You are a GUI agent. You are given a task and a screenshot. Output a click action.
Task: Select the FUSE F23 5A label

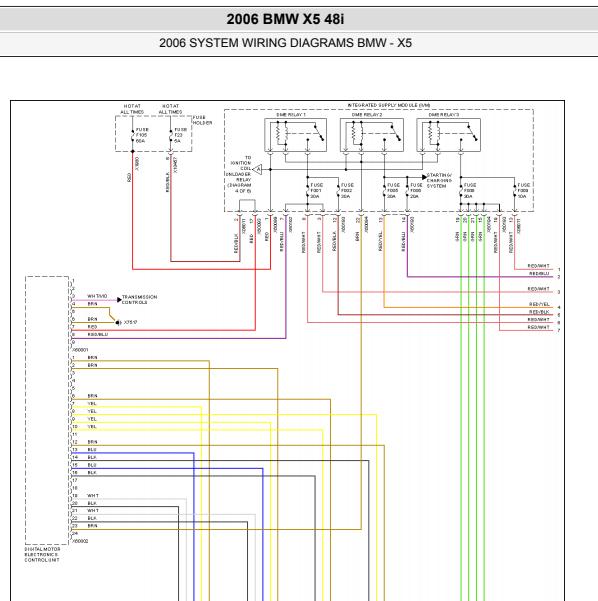point(180,135)
